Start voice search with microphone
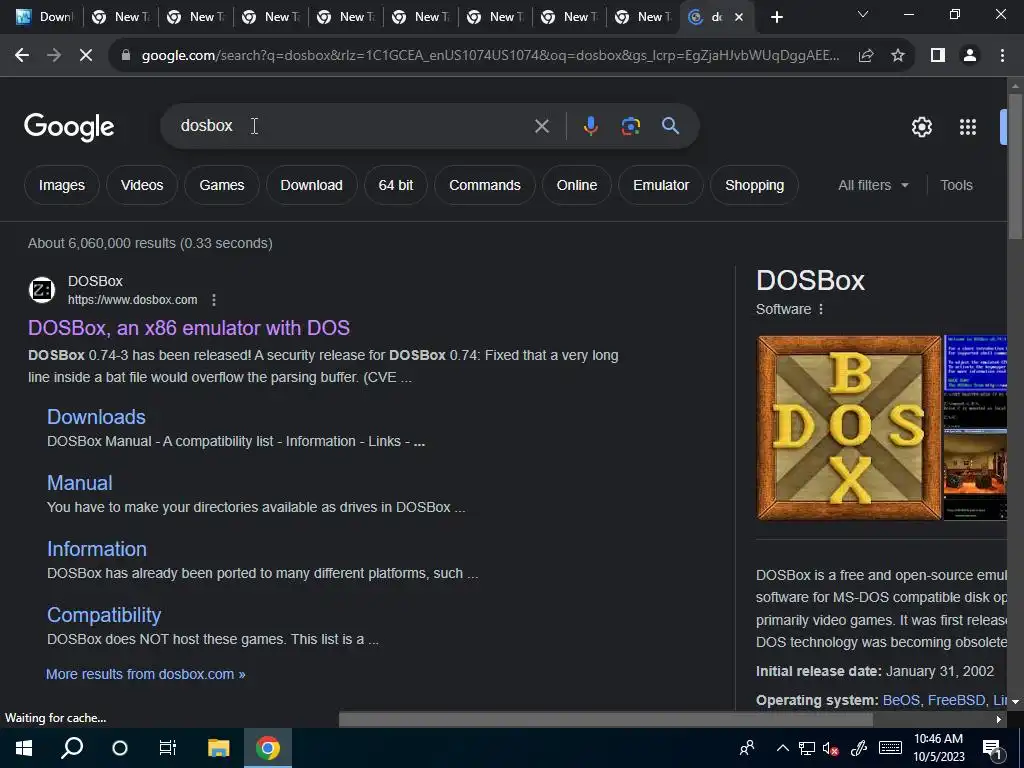The image size is (1024, 768). 590,126
